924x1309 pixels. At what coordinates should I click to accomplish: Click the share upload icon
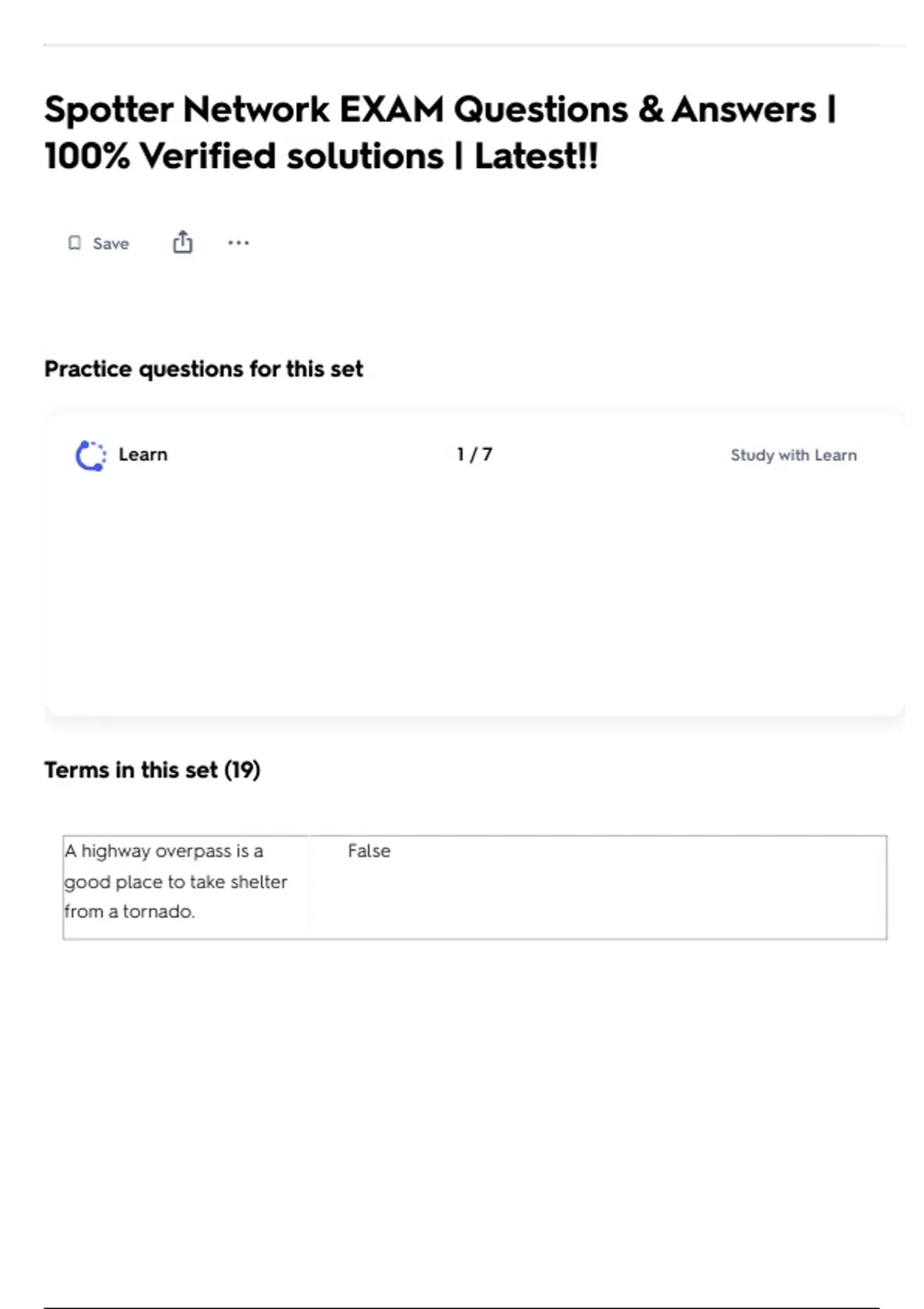tap(182, 243)
